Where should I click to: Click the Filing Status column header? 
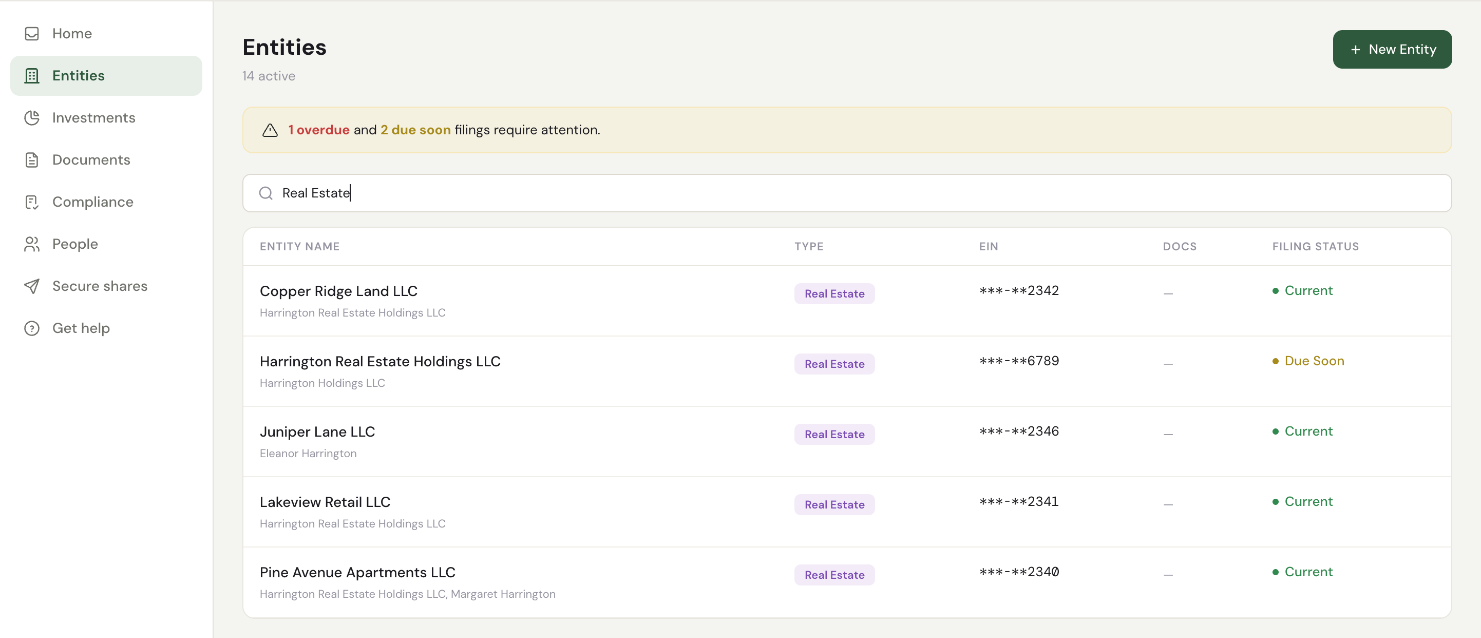[x=1315, y=246]
